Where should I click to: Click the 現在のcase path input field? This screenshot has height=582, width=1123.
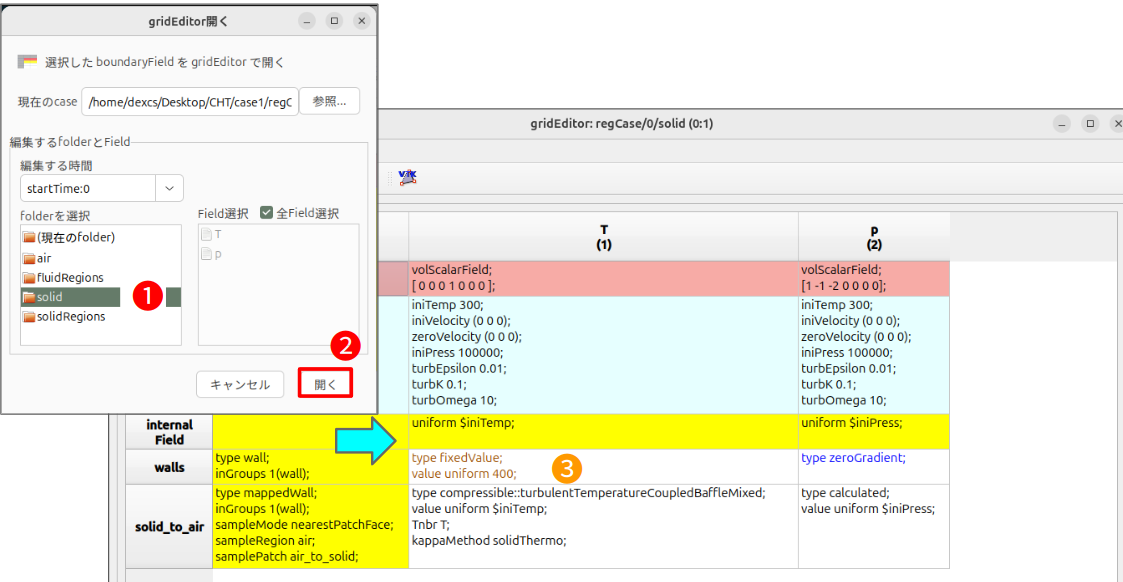click(190, 101)
